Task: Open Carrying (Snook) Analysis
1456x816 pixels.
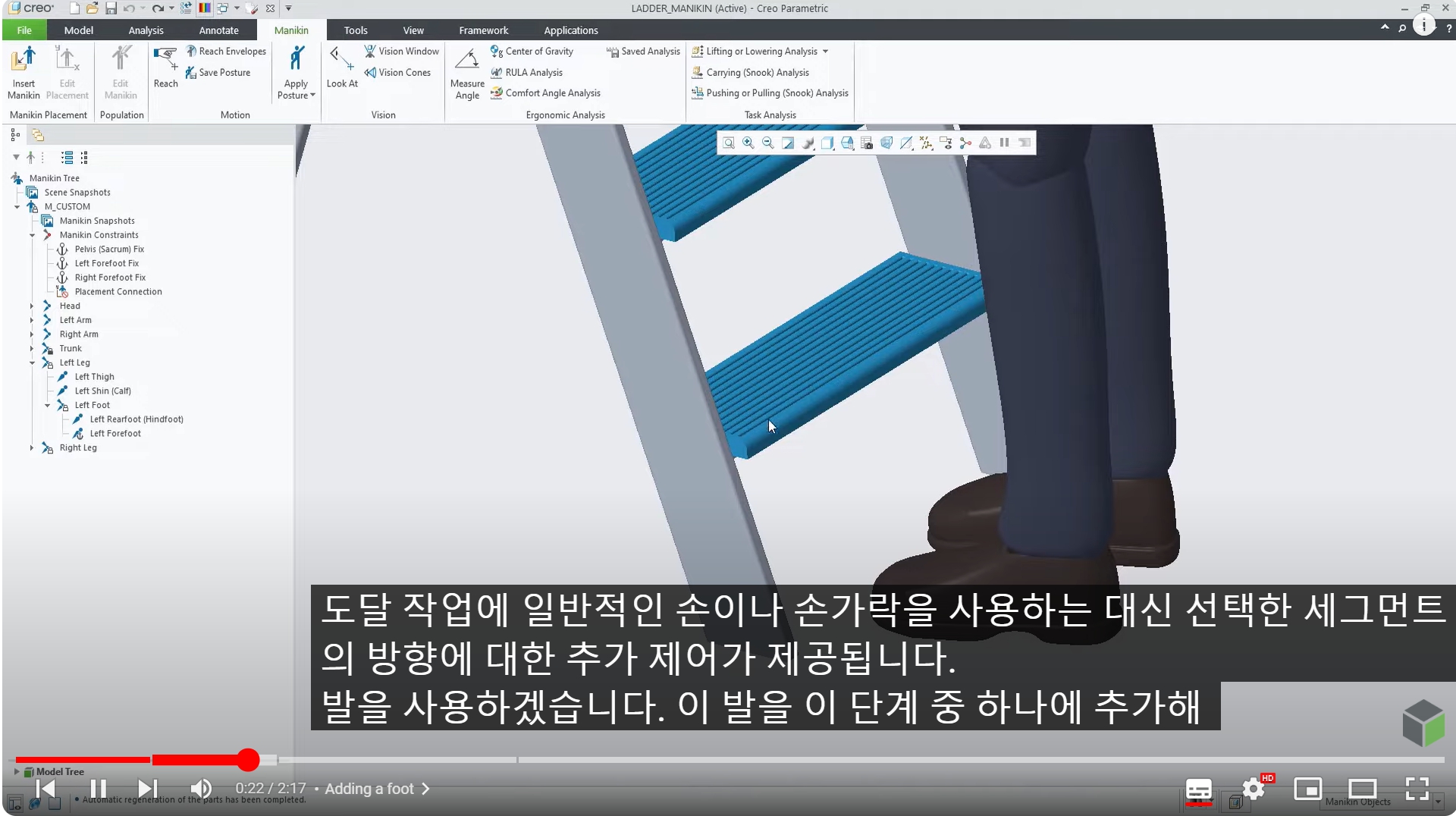Action: [x=750, y=72]
